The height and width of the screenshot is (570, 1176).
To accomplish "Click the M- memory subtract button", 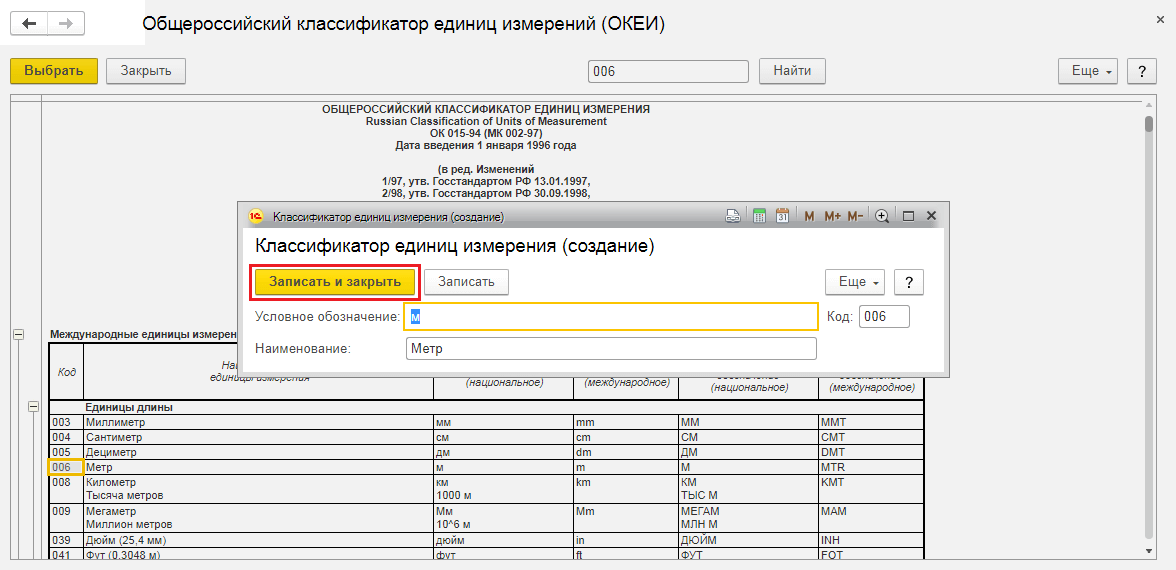I will 856,216.
